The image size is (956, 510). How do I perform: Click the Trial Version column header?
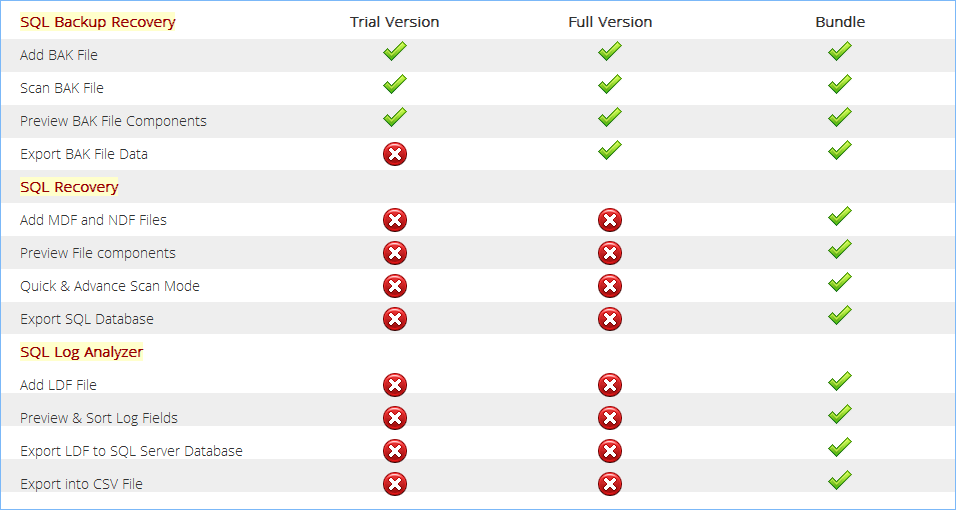click(394, 22)
